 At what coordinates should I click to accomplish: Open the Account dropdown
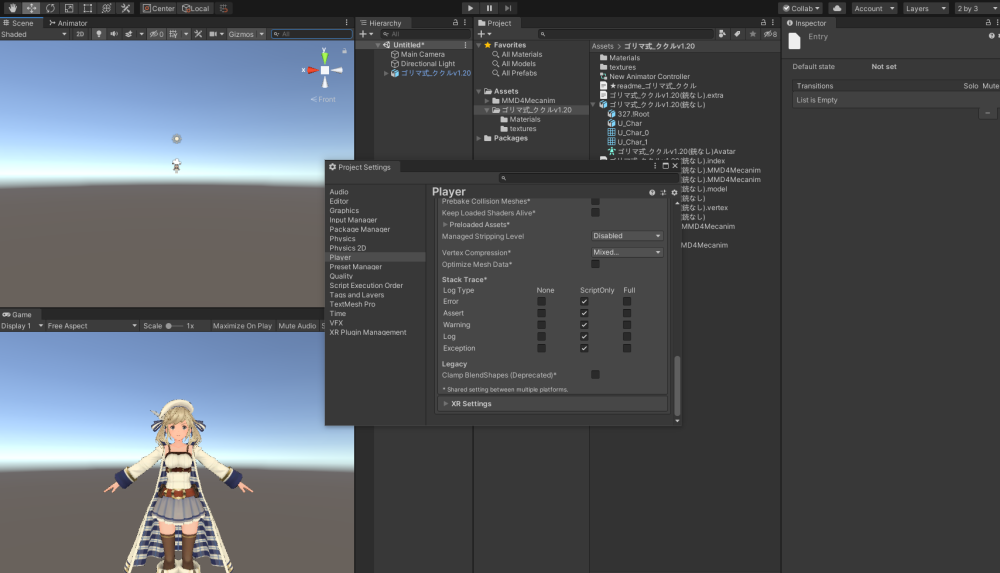874,8
